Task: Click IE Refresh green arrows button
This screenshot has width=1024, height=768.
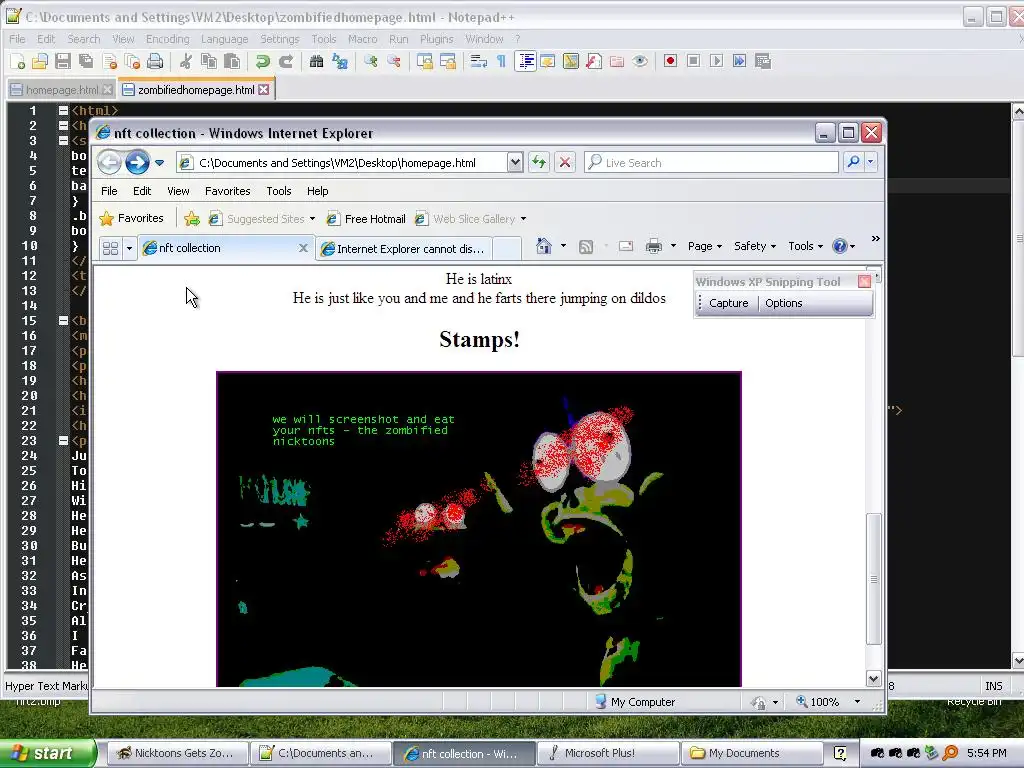Action: [539, 163]
